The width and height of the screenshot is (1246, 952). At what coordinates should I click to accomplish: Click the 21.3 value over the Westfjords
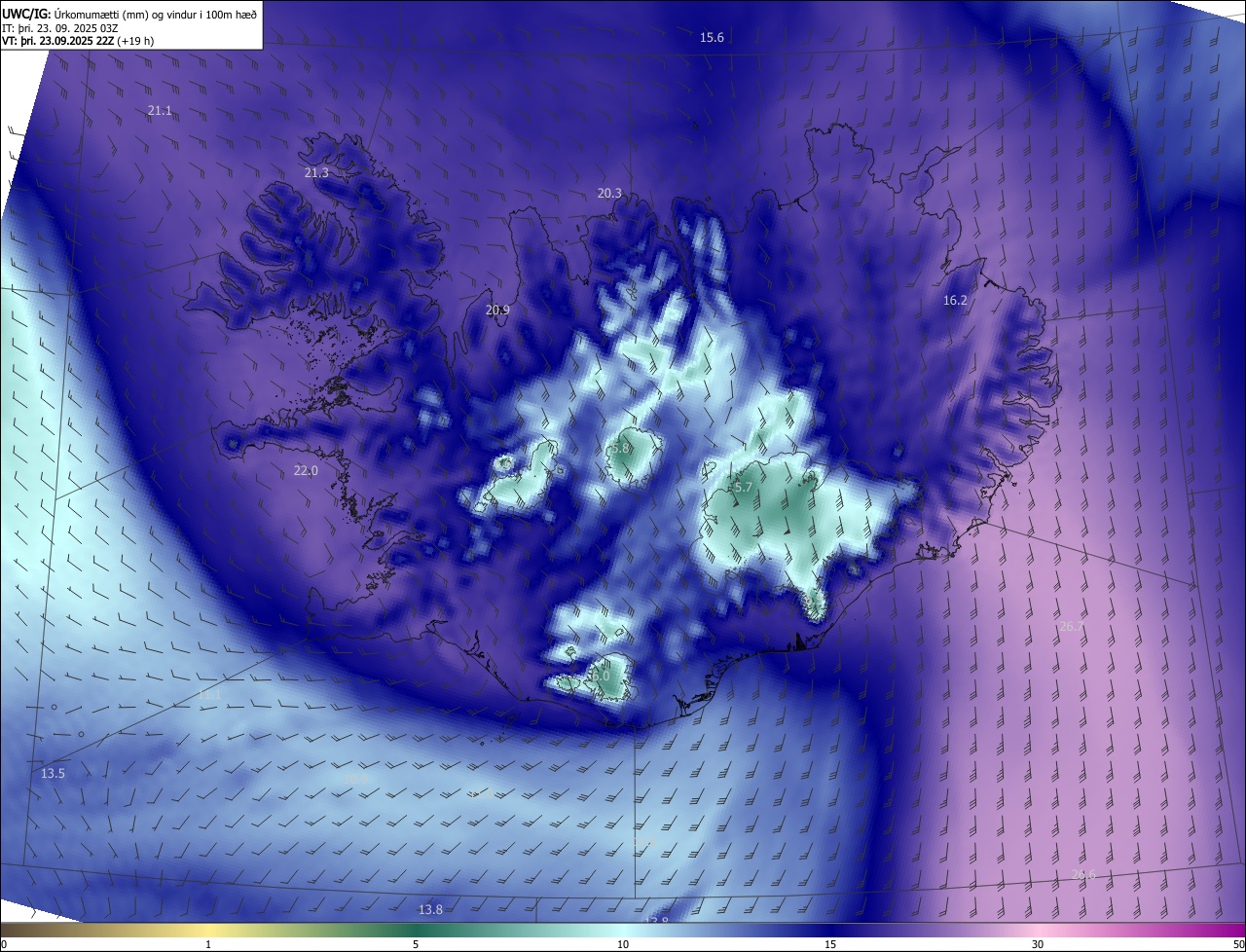pos(316,173)
